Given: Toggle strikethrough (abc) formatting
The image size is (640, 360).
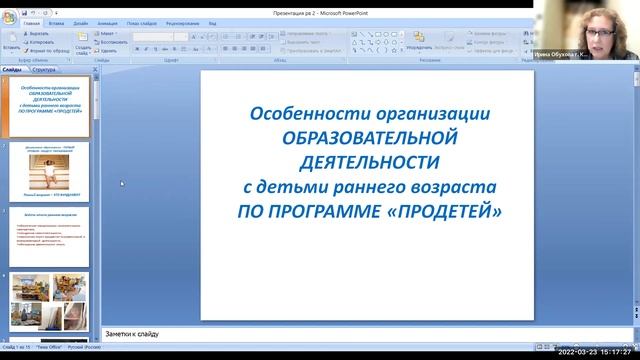Looking at the screenshot, I should (x=165, y=49).
